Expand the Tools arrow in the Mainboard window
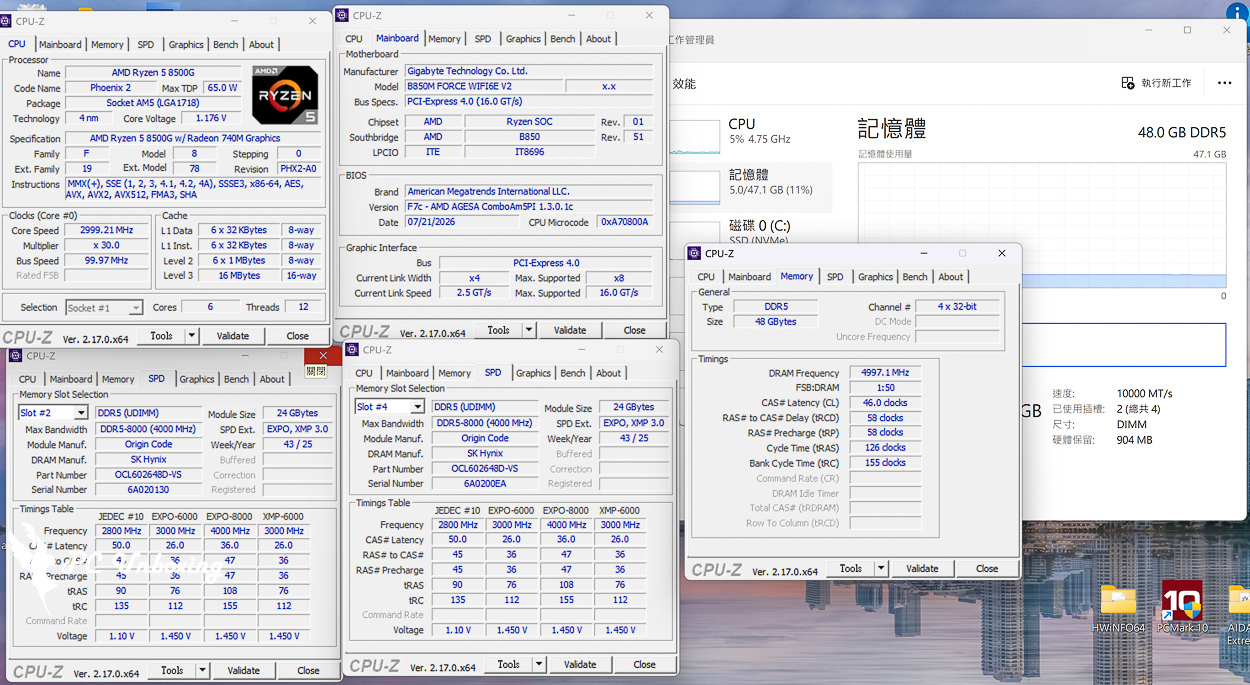 point(529,330)
